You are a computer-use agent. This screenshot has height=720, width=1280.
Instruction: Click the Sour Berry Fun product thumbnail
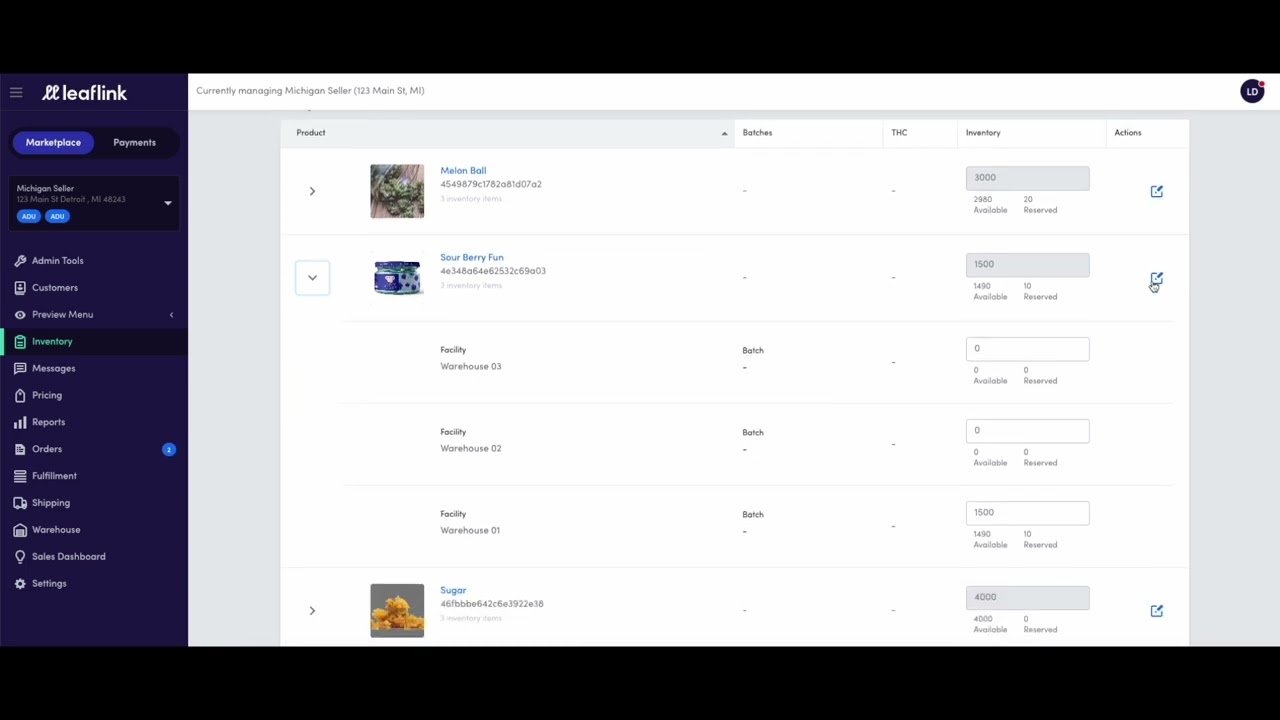397,278
